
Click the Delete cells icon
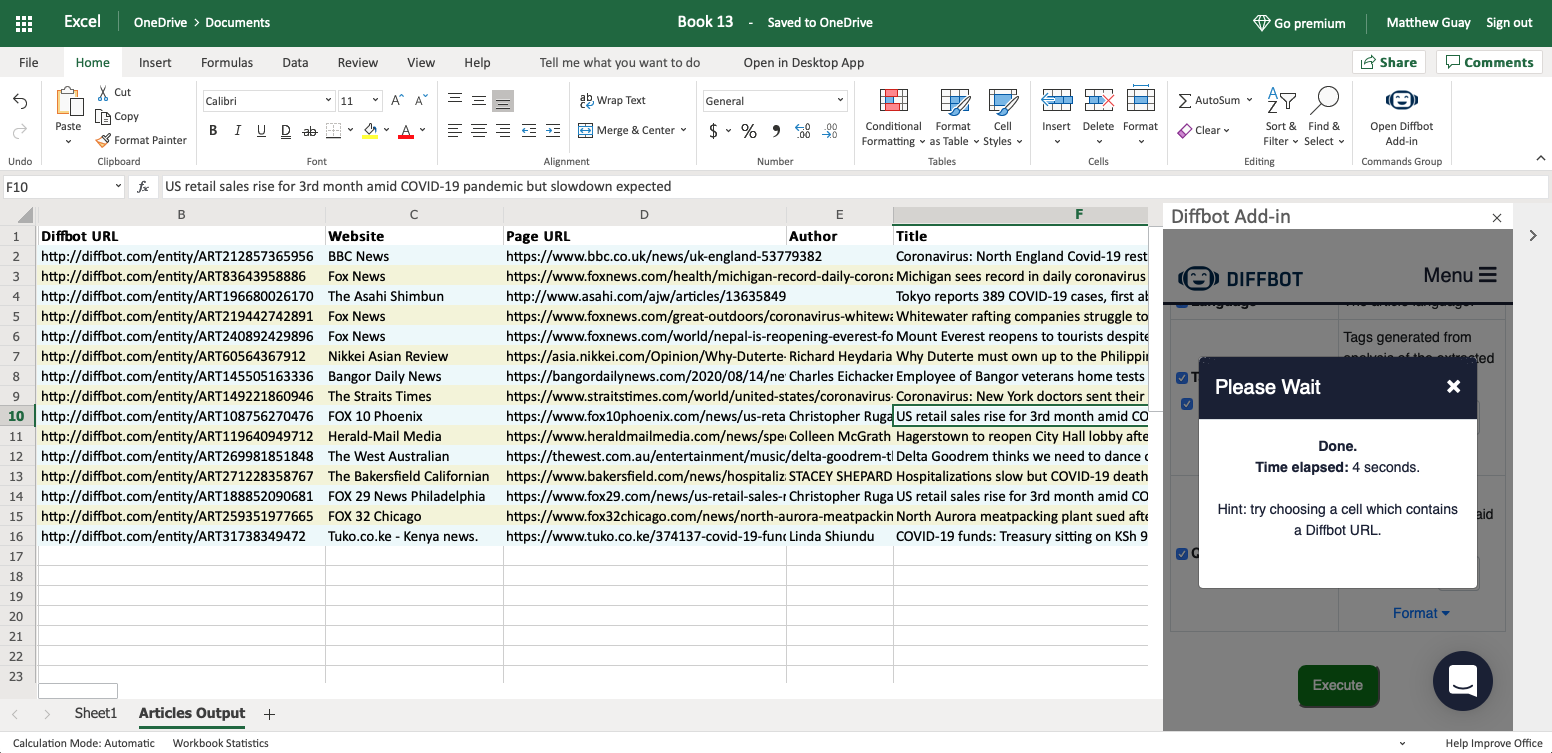[1098, 102]
